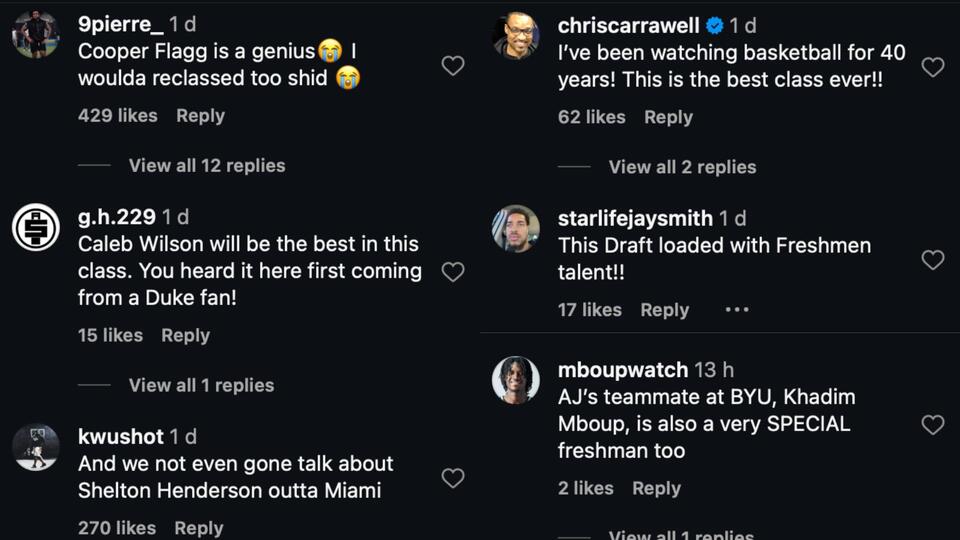960x540 pixels.
Task: Like 9pierre_'s Cooper Flagg comment
Action: point(453,66)
